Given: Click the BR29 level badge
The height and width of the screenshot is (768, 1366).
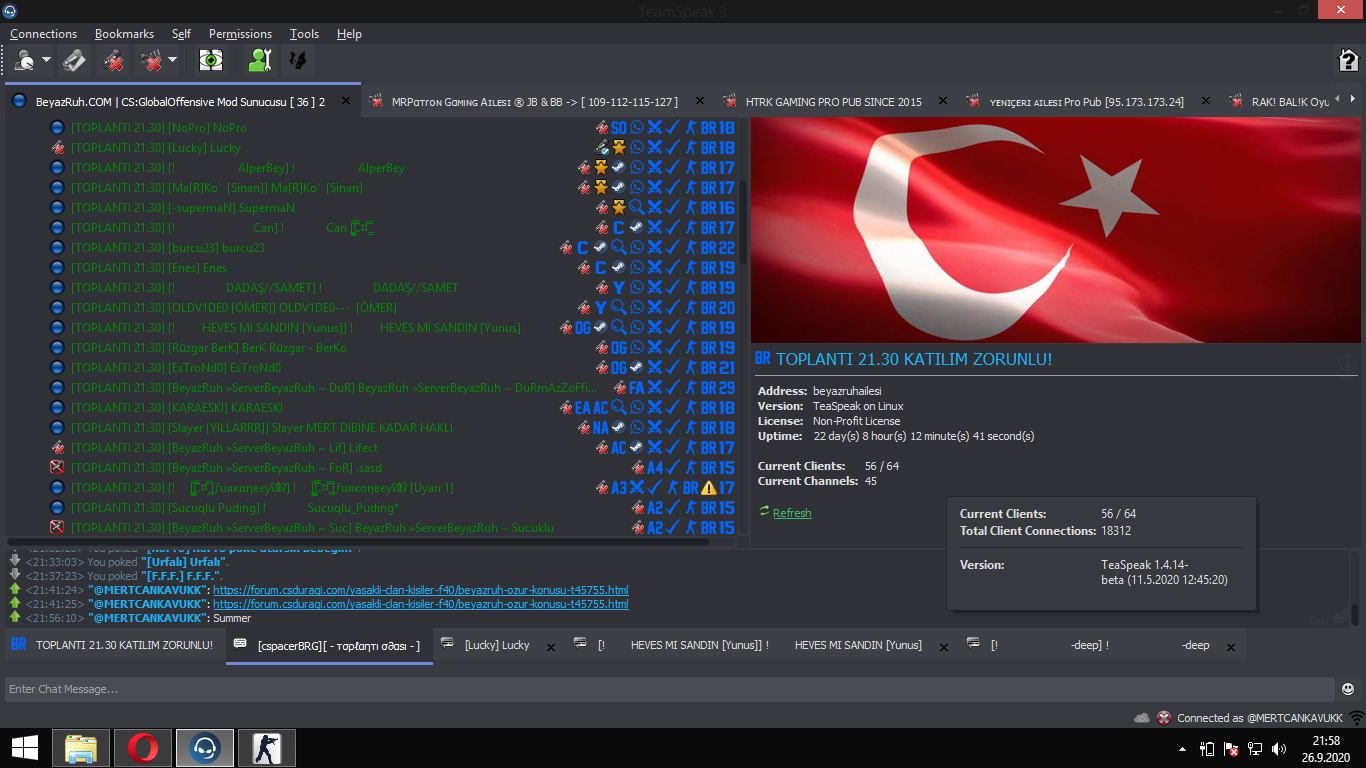Looking at the screenshot, I should (718, 388).
